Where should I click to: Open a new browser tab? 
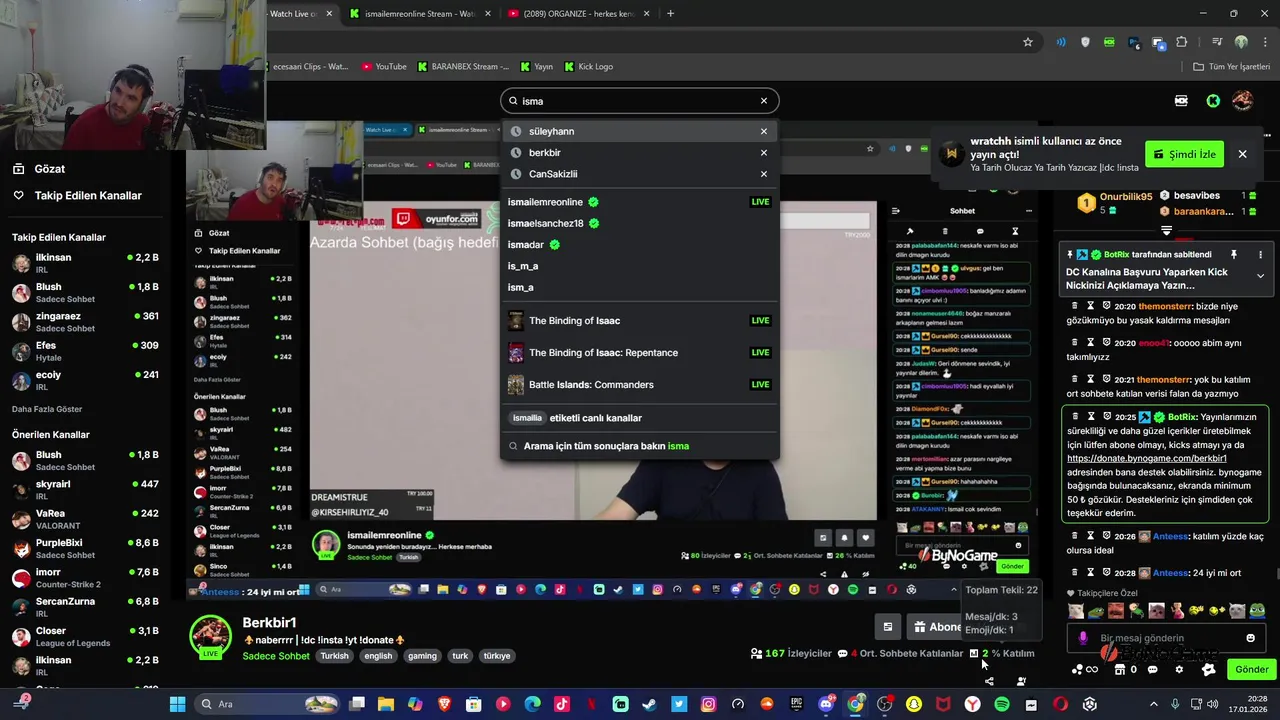click(x=670, y=13)
